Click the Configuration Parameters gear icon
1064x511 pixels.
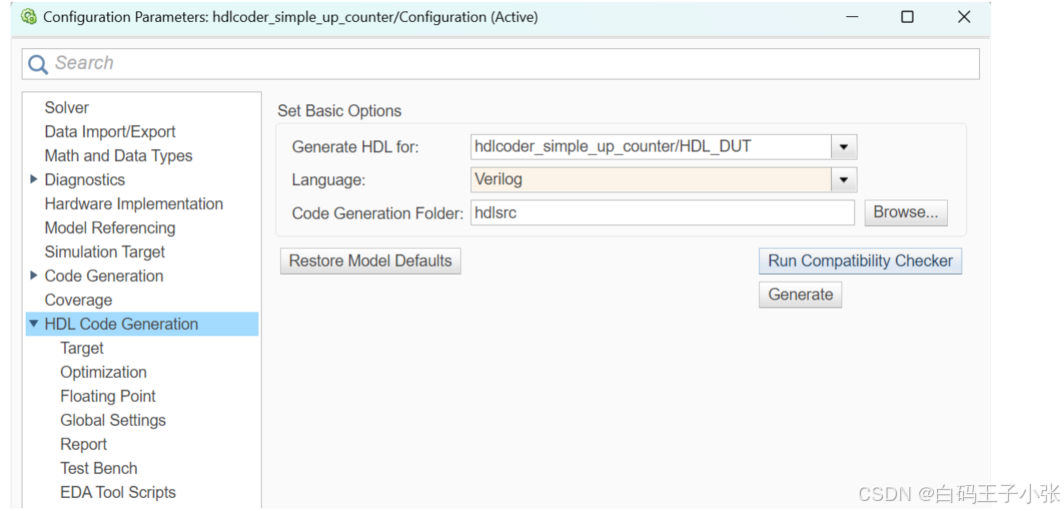coord(28,17)
